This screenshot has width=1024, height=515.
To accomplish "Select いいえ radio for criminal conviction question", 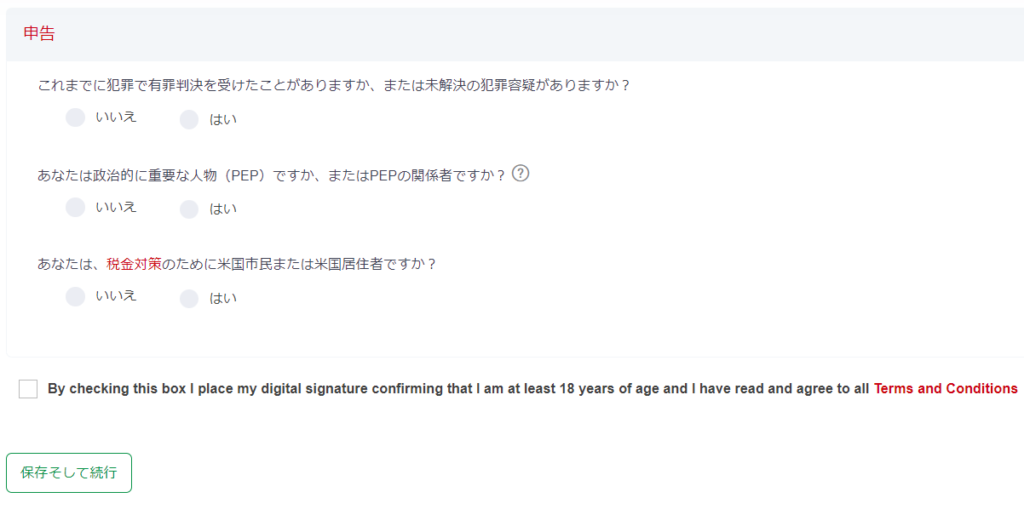I will pyautogui.click(x=75, y=118).
